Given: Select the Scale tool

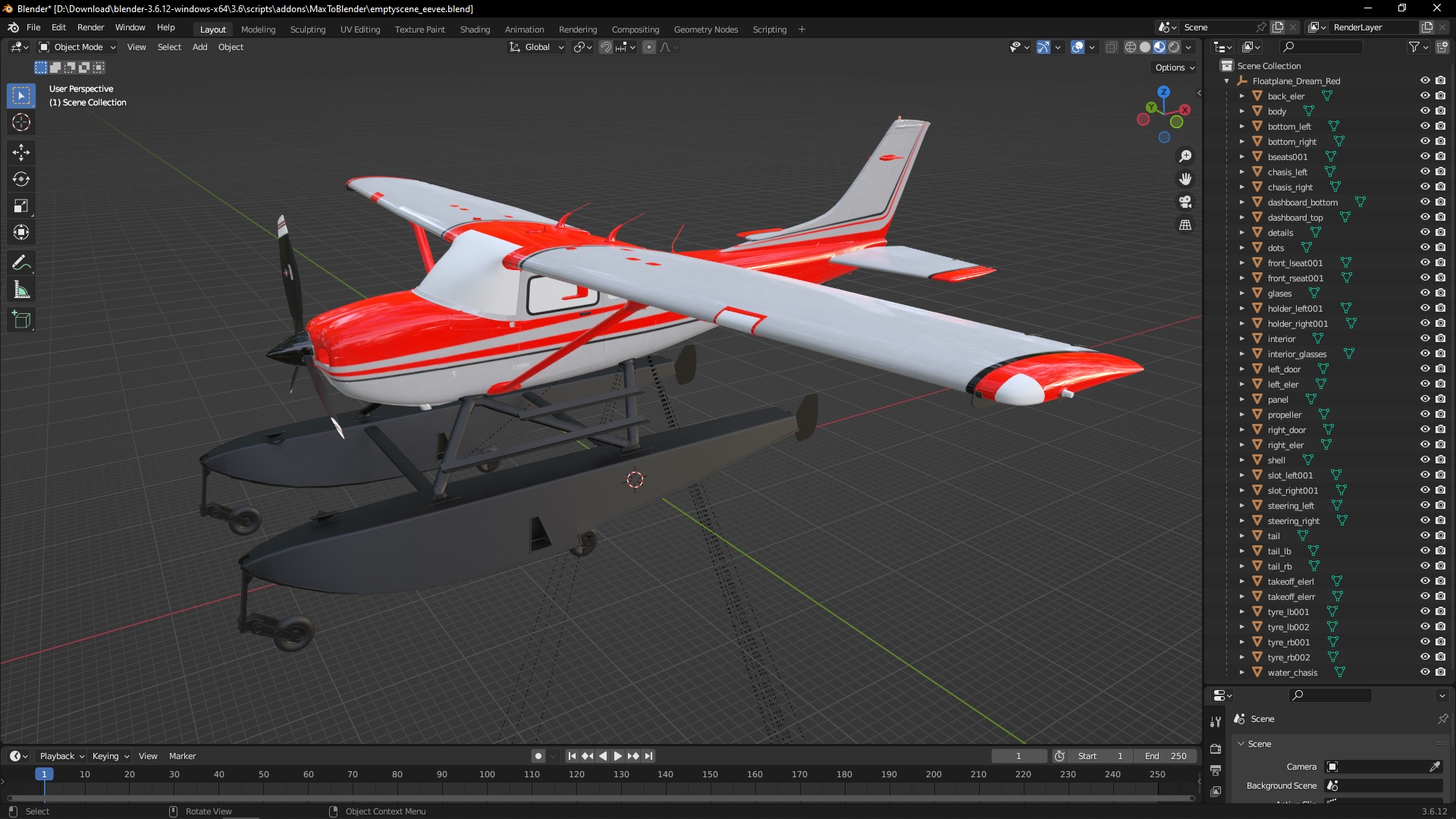Looking at the screenshot, I should pos(21,206).
